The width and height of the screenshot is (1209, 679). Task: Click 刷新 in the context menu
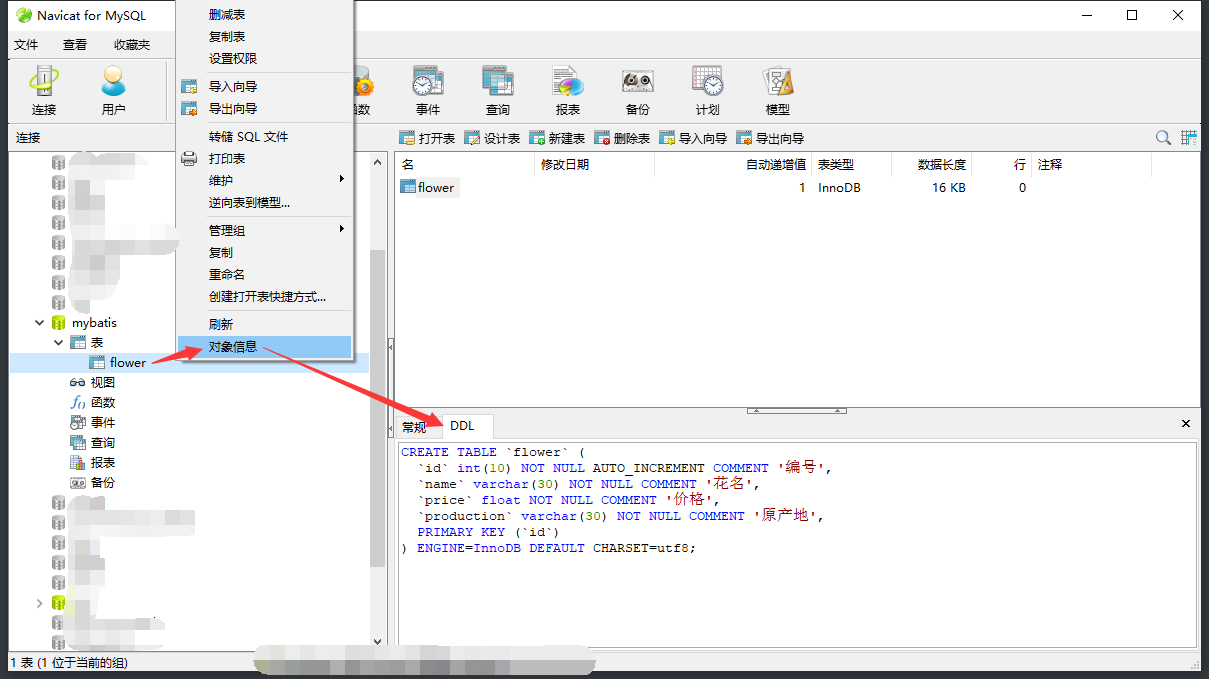click(x=221, y=324)
